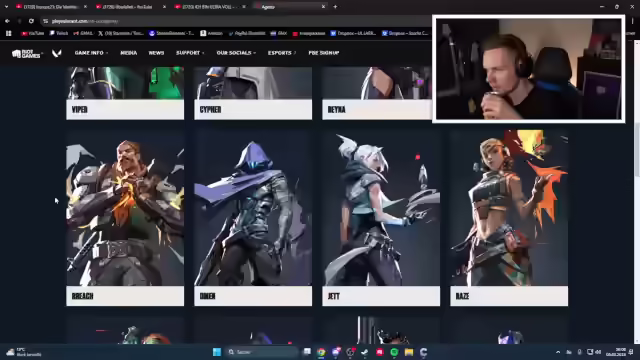The image size is (640, 360).
Task: Open the Riot Games logo menu
Action: (x=27, y=53)
